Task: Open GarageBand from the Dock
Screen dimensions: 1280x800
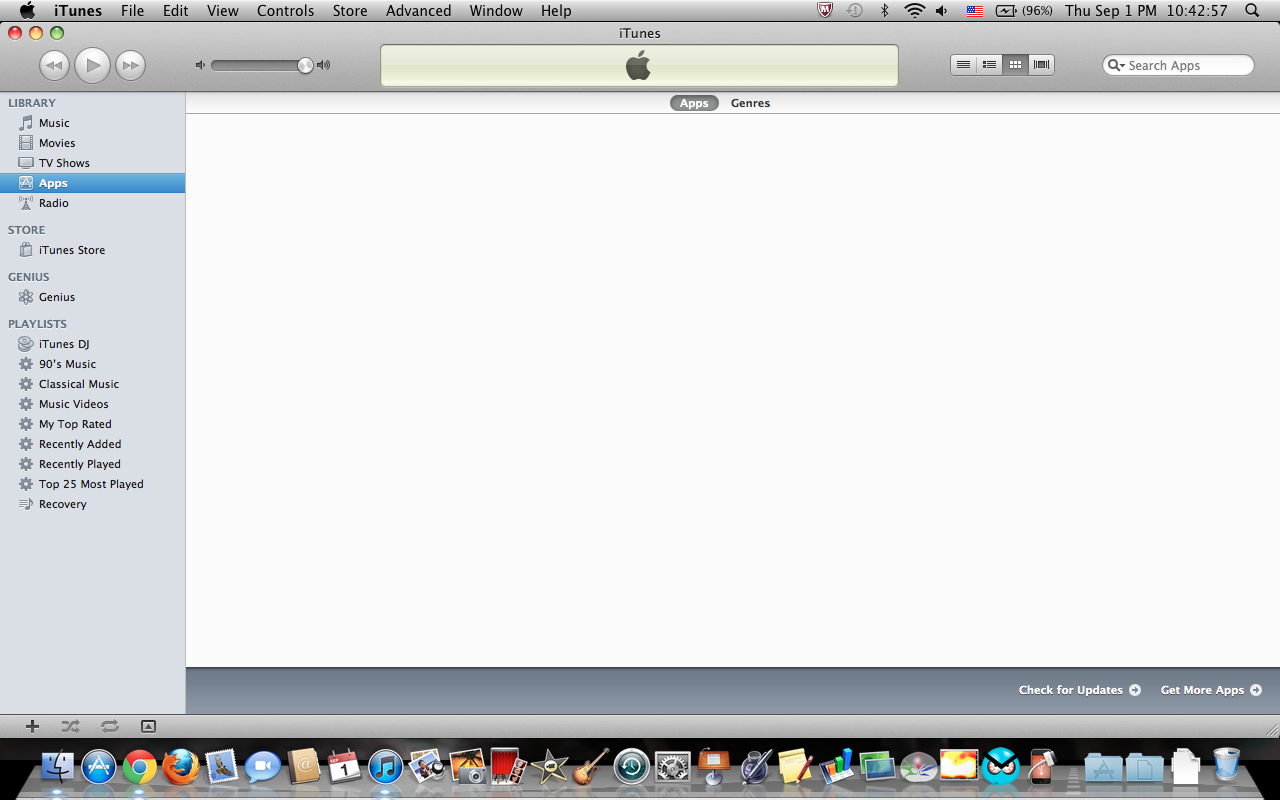Action: (x=591, y=767)
